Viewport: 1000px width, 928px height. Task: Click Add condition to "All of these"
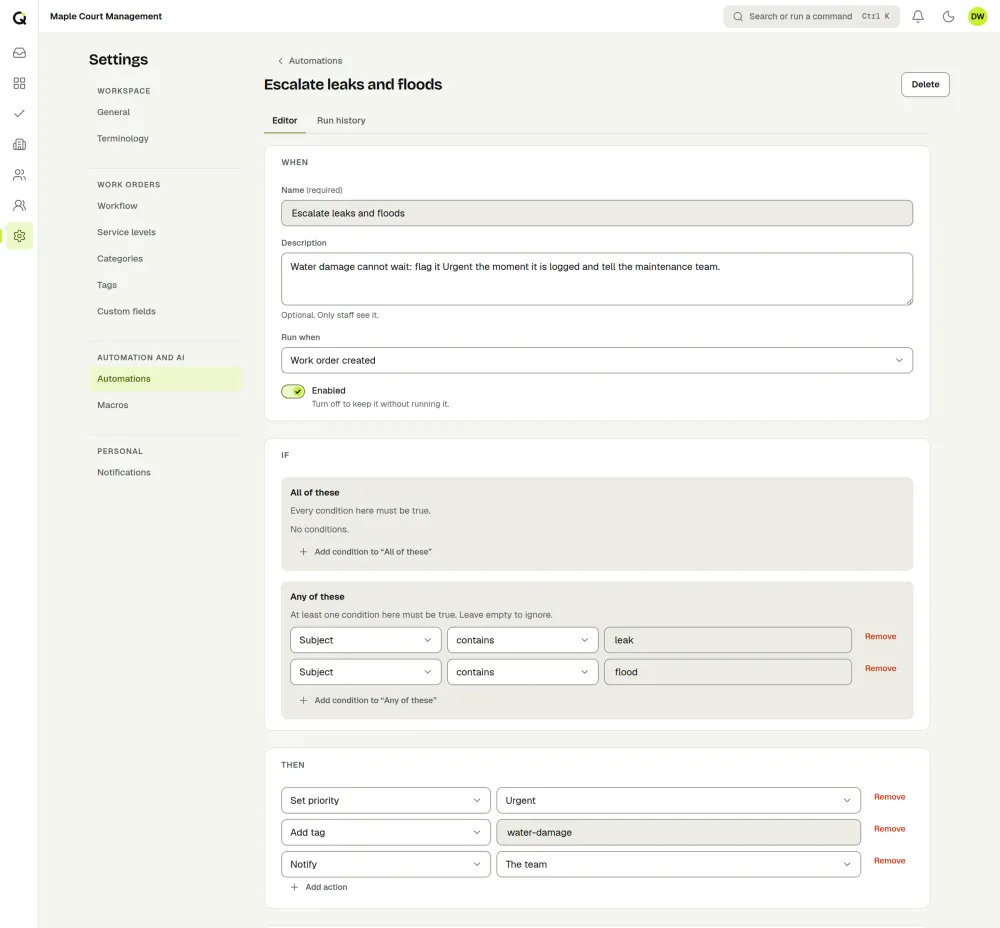point(365,552)
